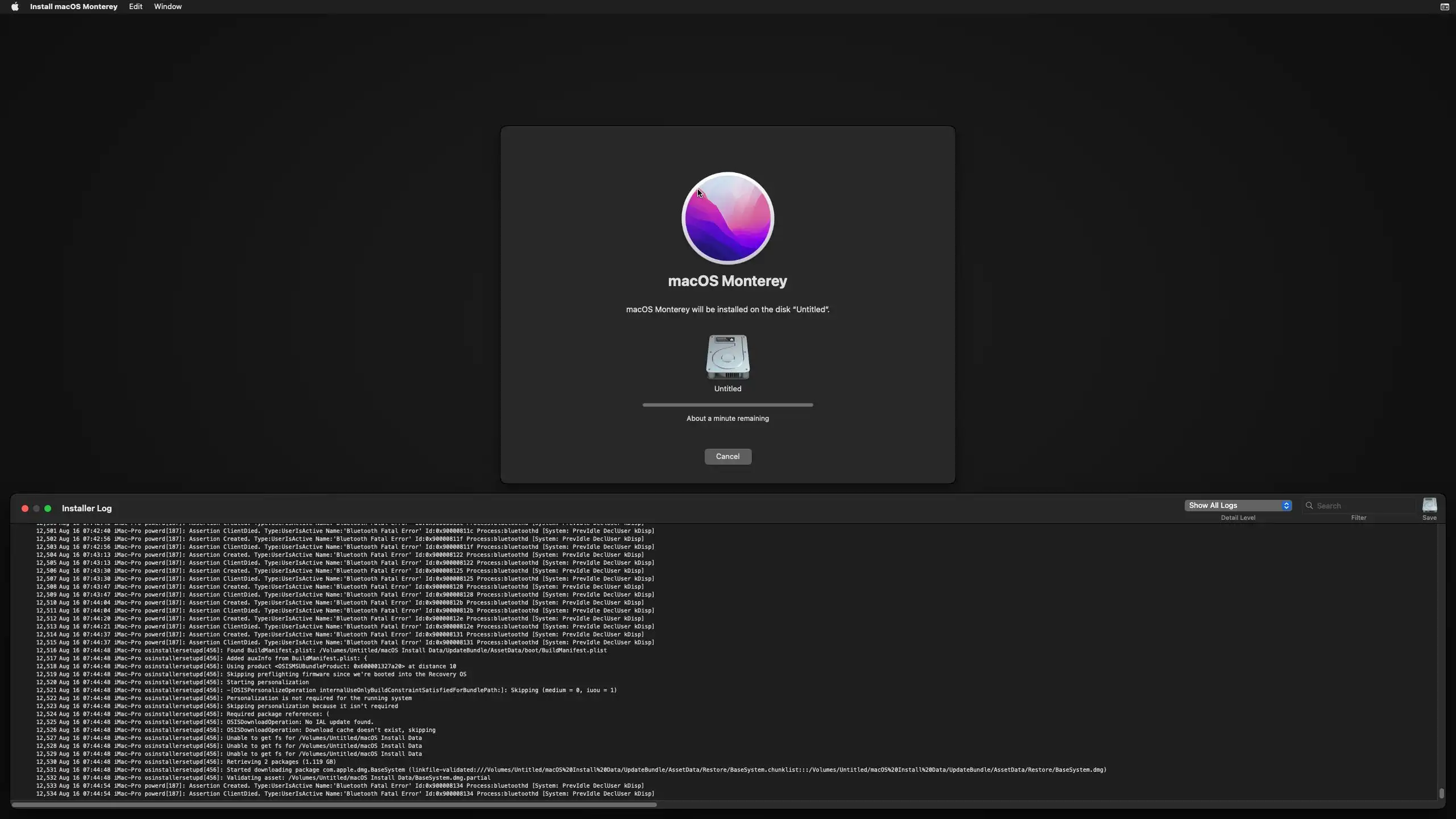Click the Detail Level dropdown arrows

click(1286, 506)
